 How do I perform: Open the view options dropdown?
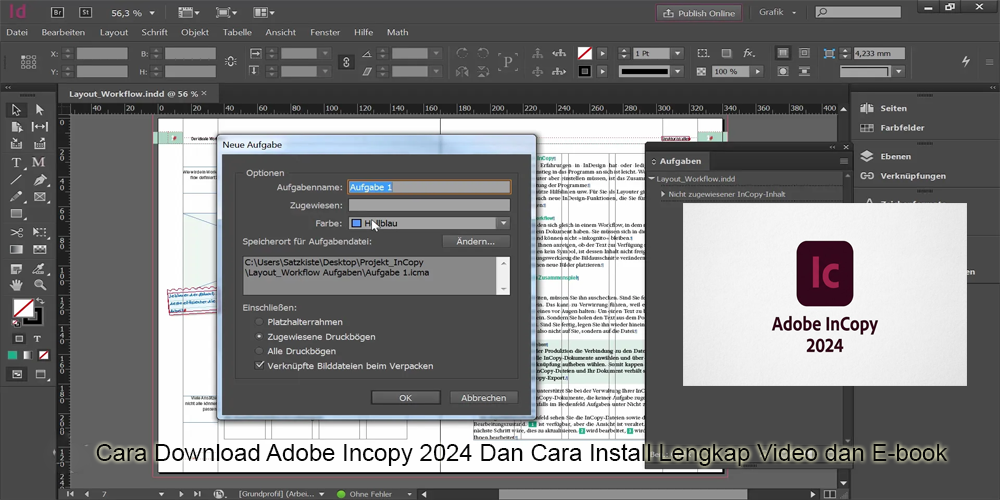(x=189, y=12)
